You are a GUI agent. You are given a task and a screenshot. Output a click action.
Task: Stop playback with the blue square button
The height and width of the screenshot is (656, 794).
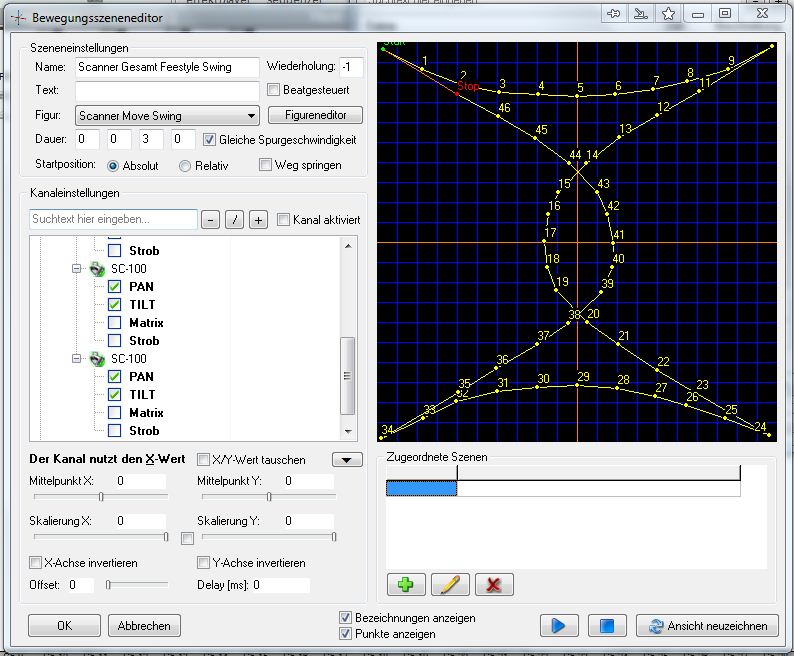[607, 625]
